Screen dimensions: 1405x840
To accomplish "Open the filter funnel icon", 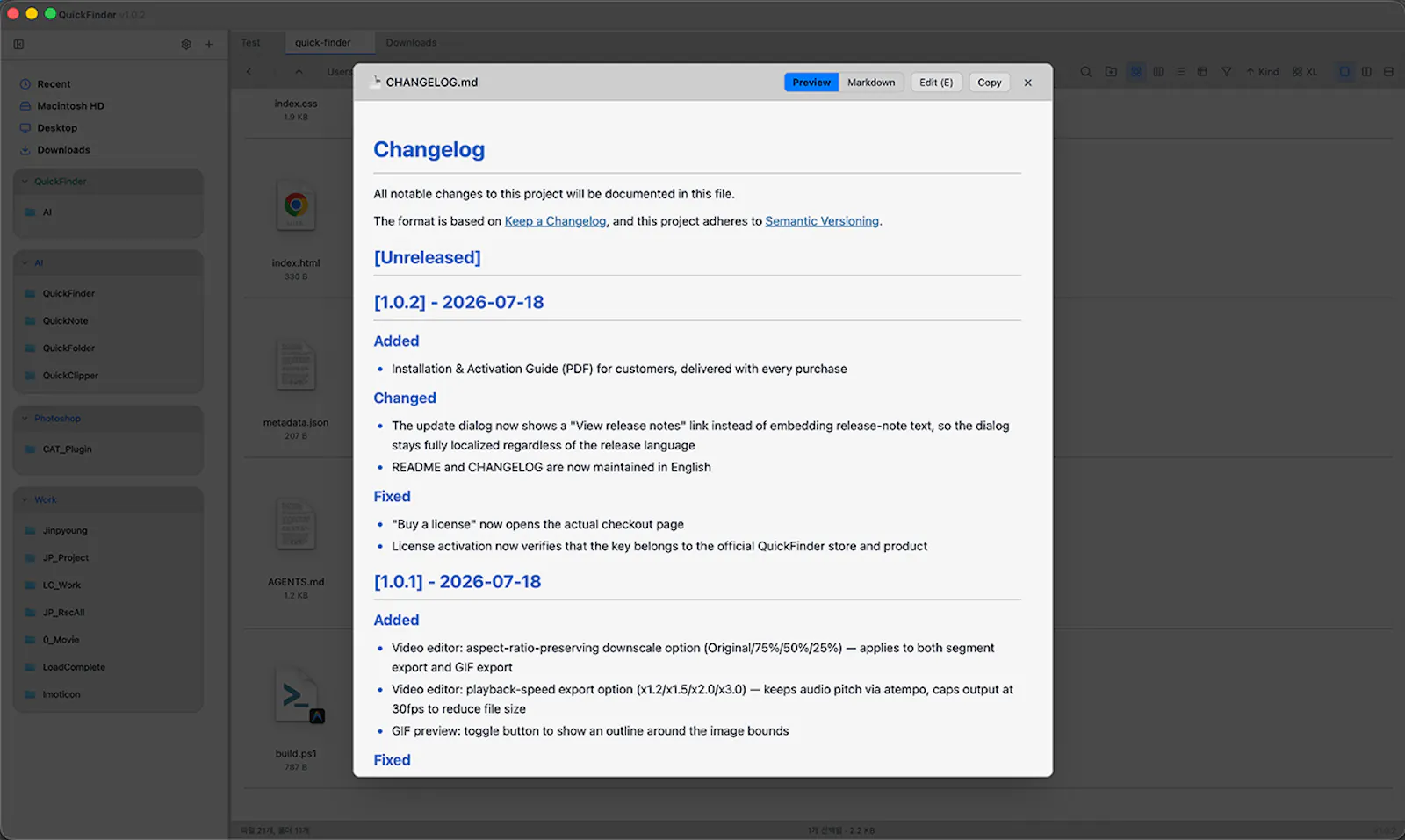I will [x=1227, y=72].
